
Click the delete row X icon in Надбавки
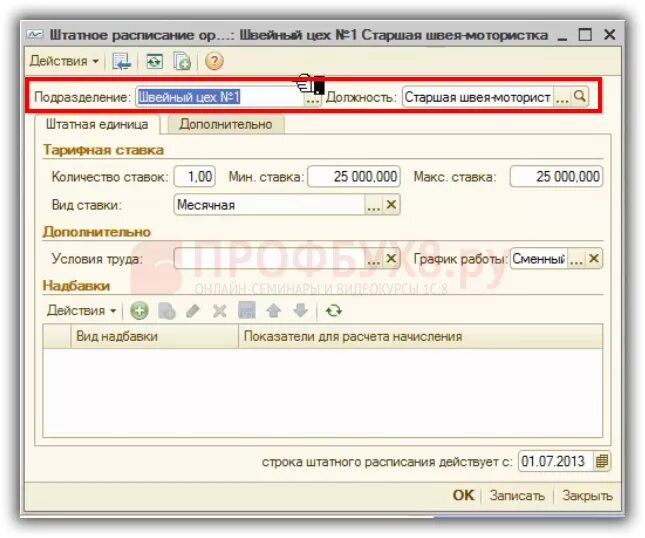coord(220,311)
